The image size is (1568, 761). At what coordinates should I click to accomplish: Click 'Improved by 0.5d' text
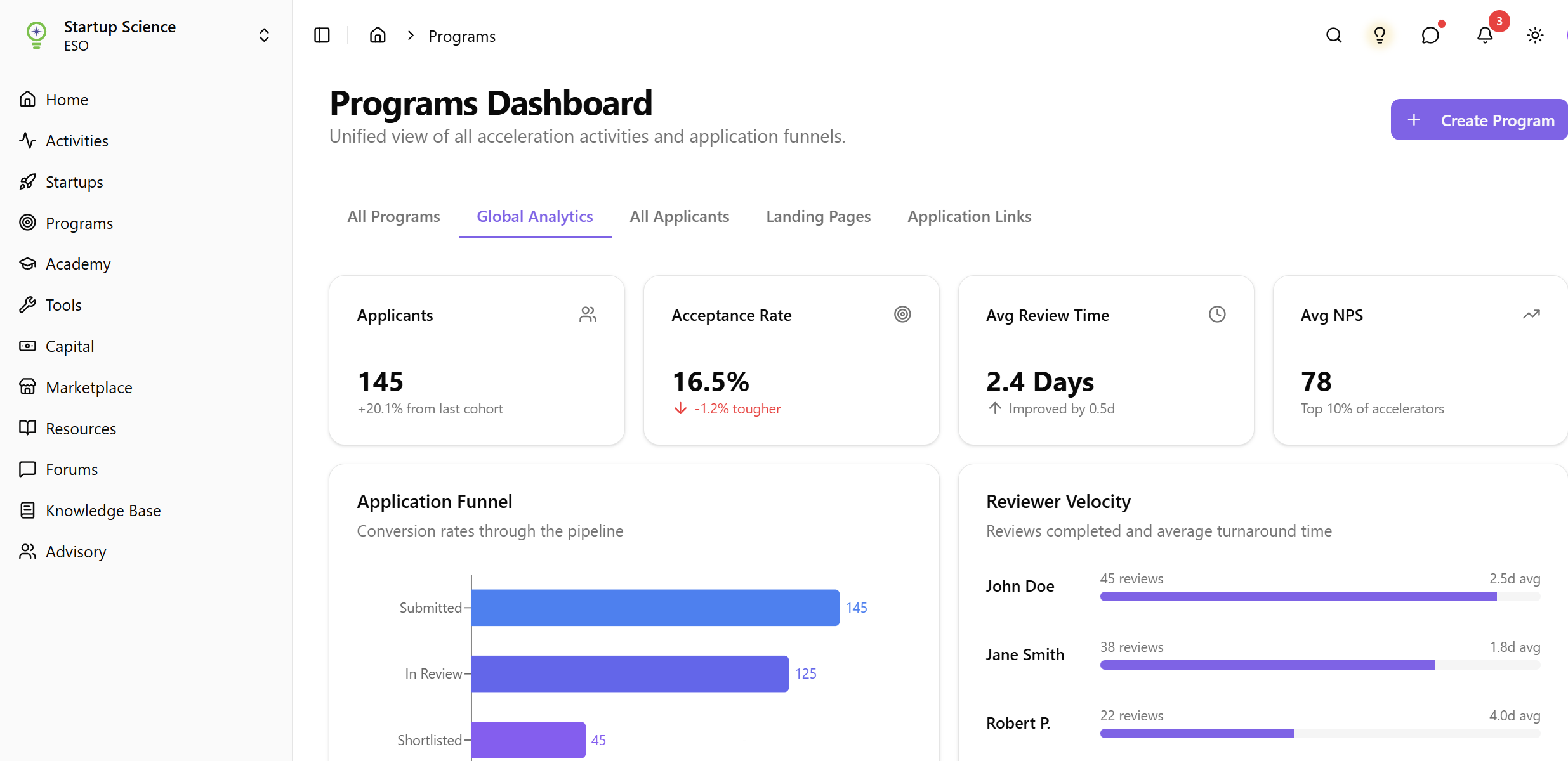(x=1062, y=408)
